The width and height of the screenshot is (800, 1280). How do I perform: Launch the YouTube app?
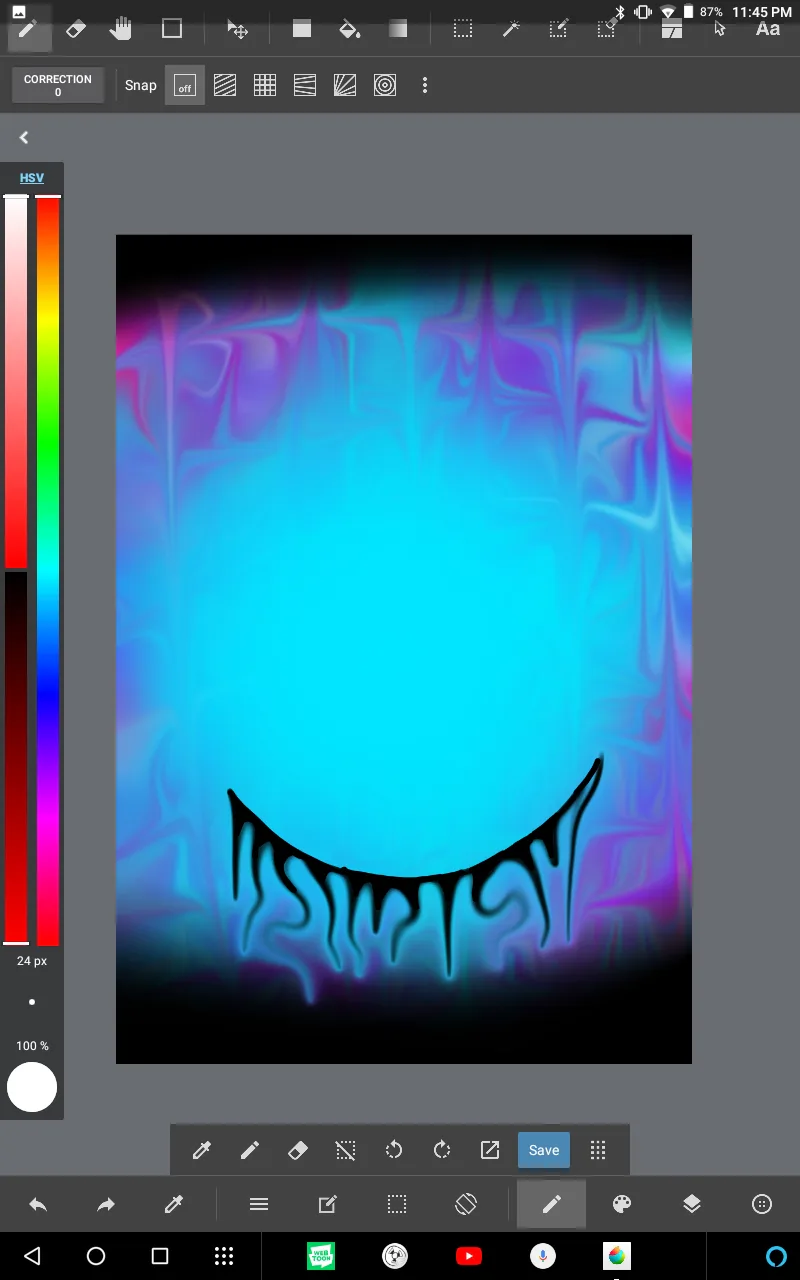coord(469,1256)
